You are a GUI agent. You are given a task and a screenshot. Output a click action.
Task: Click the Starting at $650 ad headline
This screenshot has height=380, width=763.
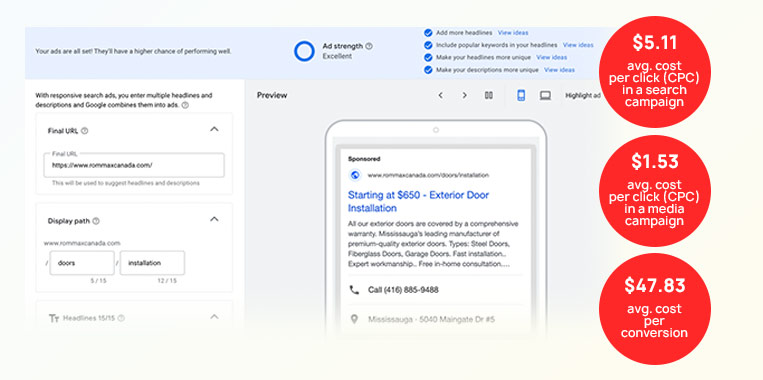tap(418, 201)
